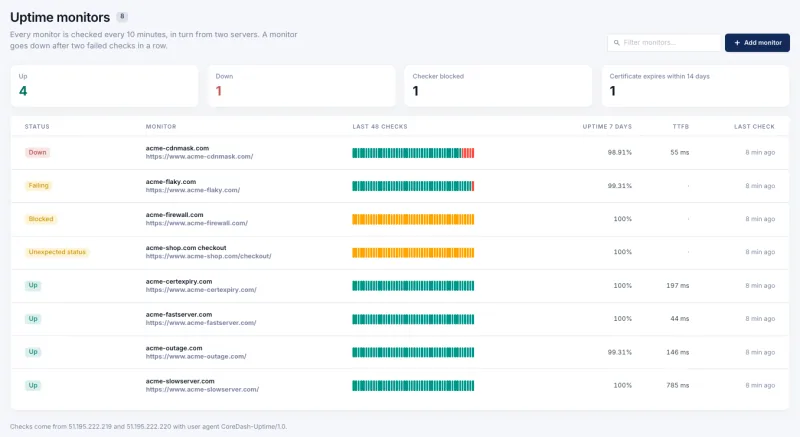Click the UPTIME 7 DAYS column header
The height and width of the screenshot is (437, 800).
[607, 126]
